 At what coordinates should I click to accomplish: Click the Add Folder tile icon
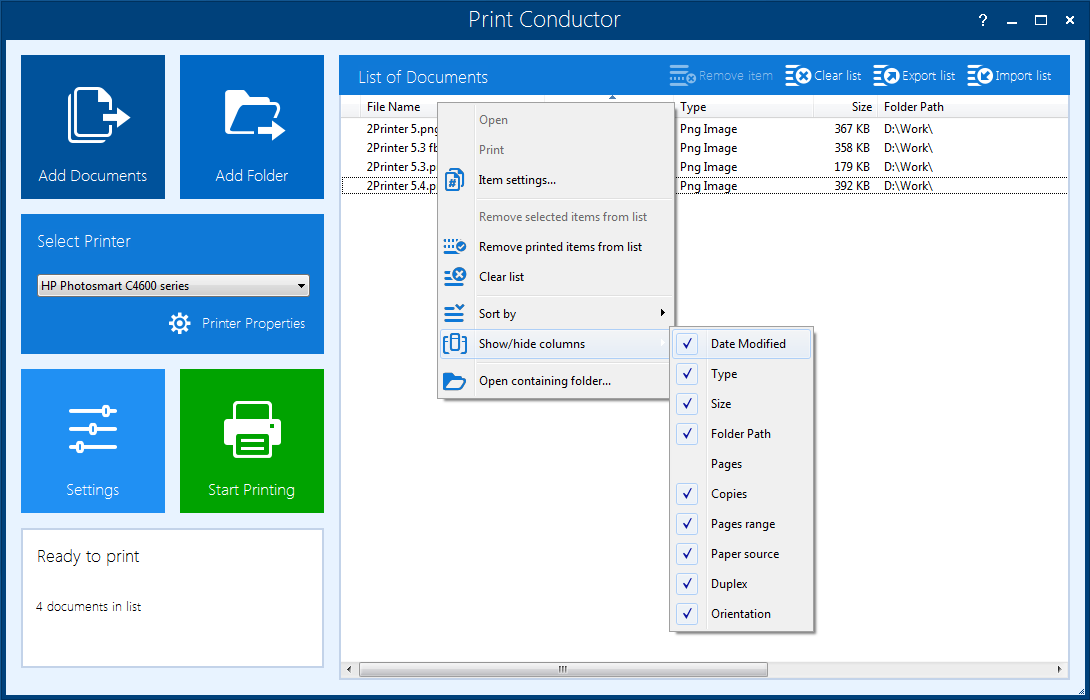[254, 116]
